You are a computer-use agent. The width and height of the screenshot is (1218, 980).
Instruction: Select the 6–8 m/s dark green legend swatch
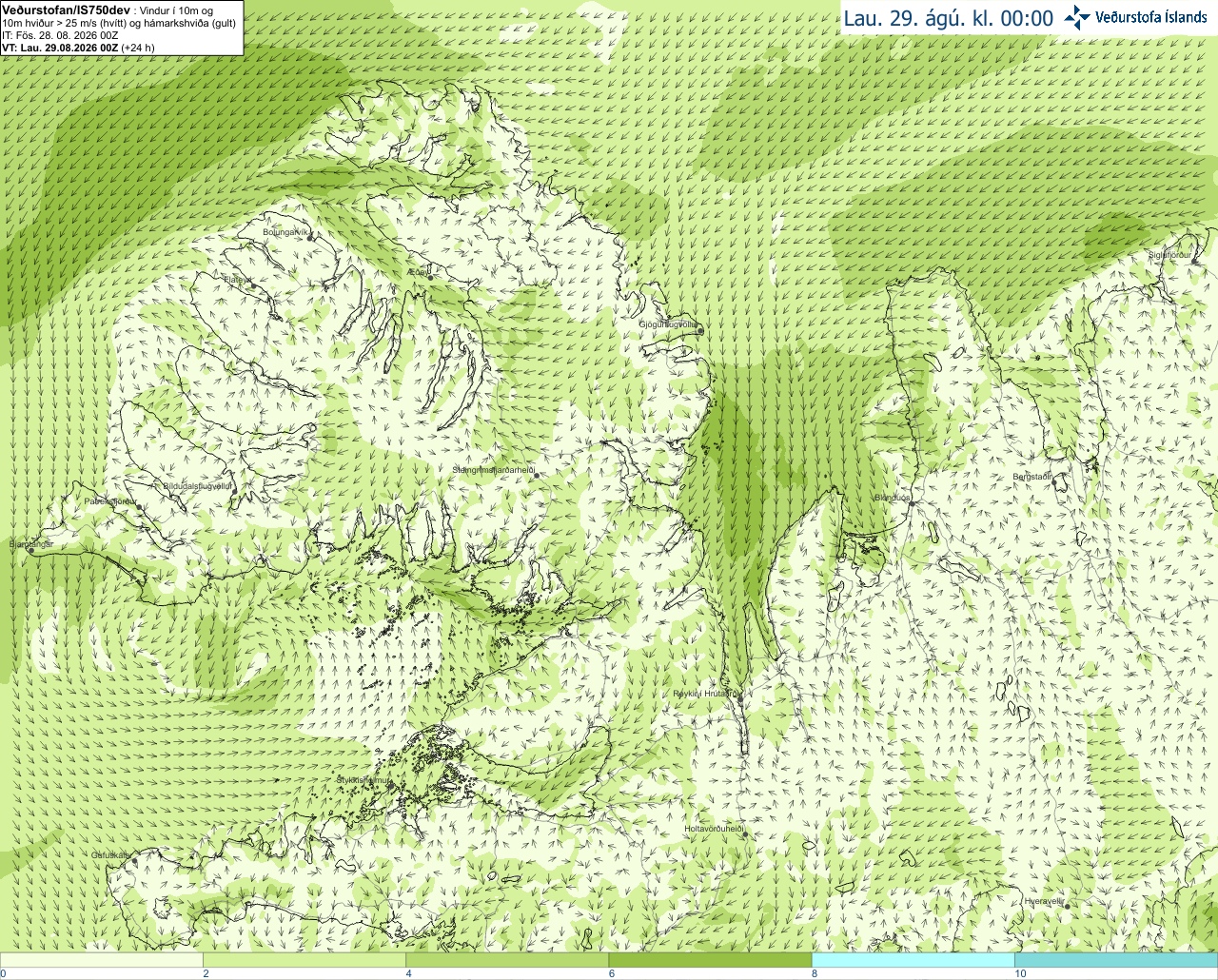710,960
